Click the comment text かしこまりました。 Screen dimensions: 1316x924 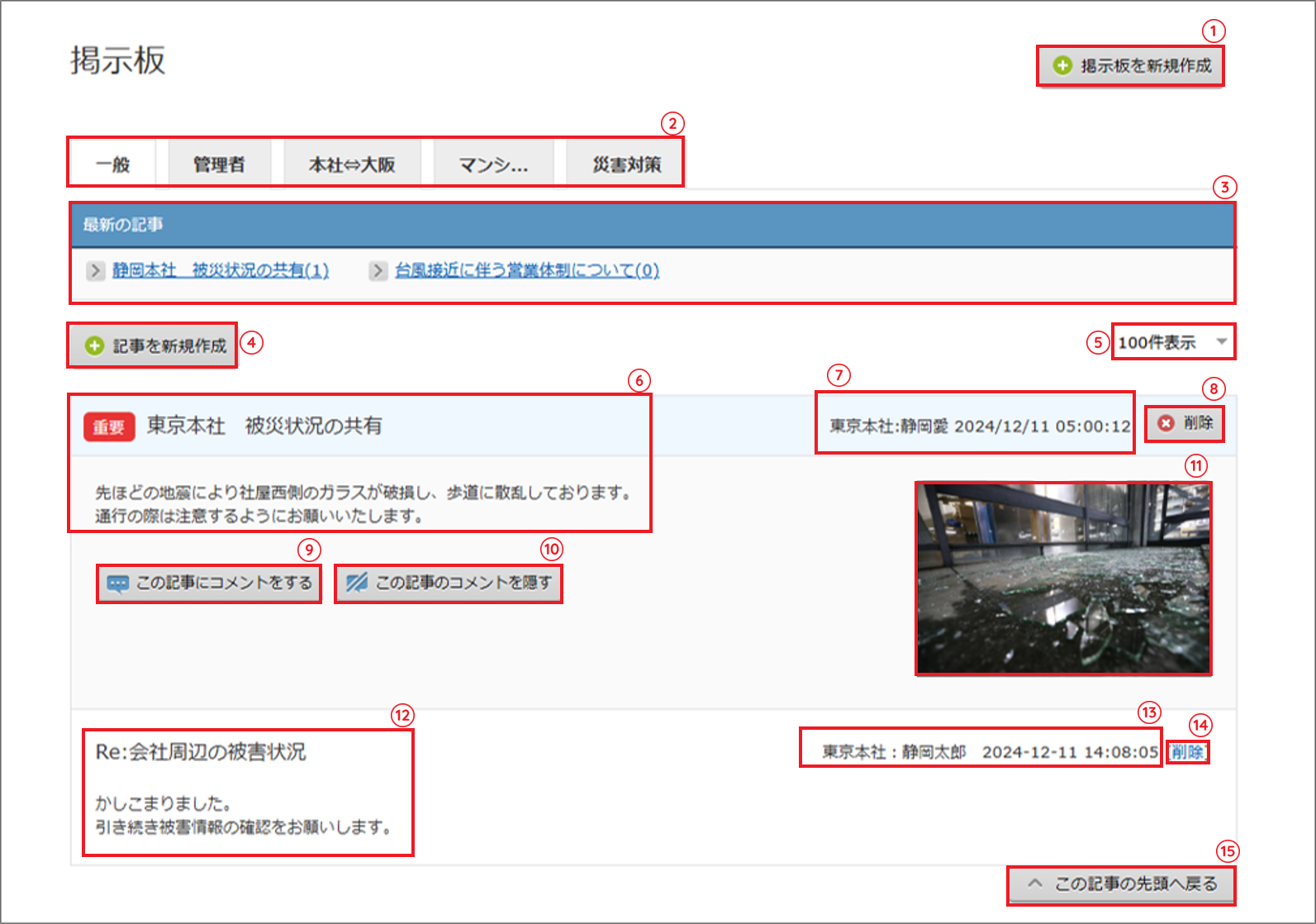point(164,803)
